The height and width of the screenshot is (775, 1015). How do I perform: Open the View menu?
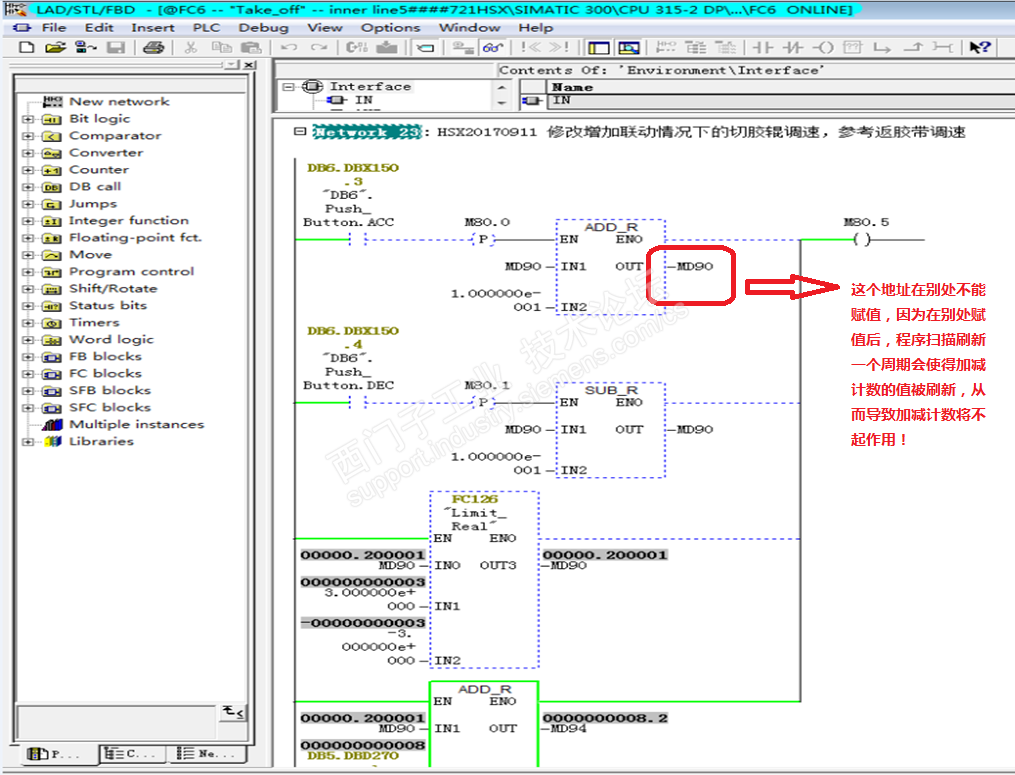[x=325, y=28]
